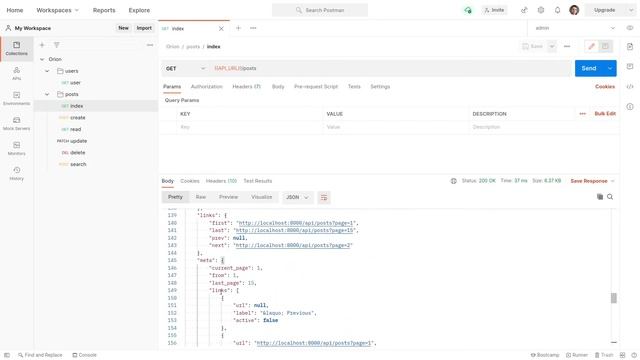Open the Monitors sidebar panel
This screenshot has width=640, height=360.
[x=17, y=148]
